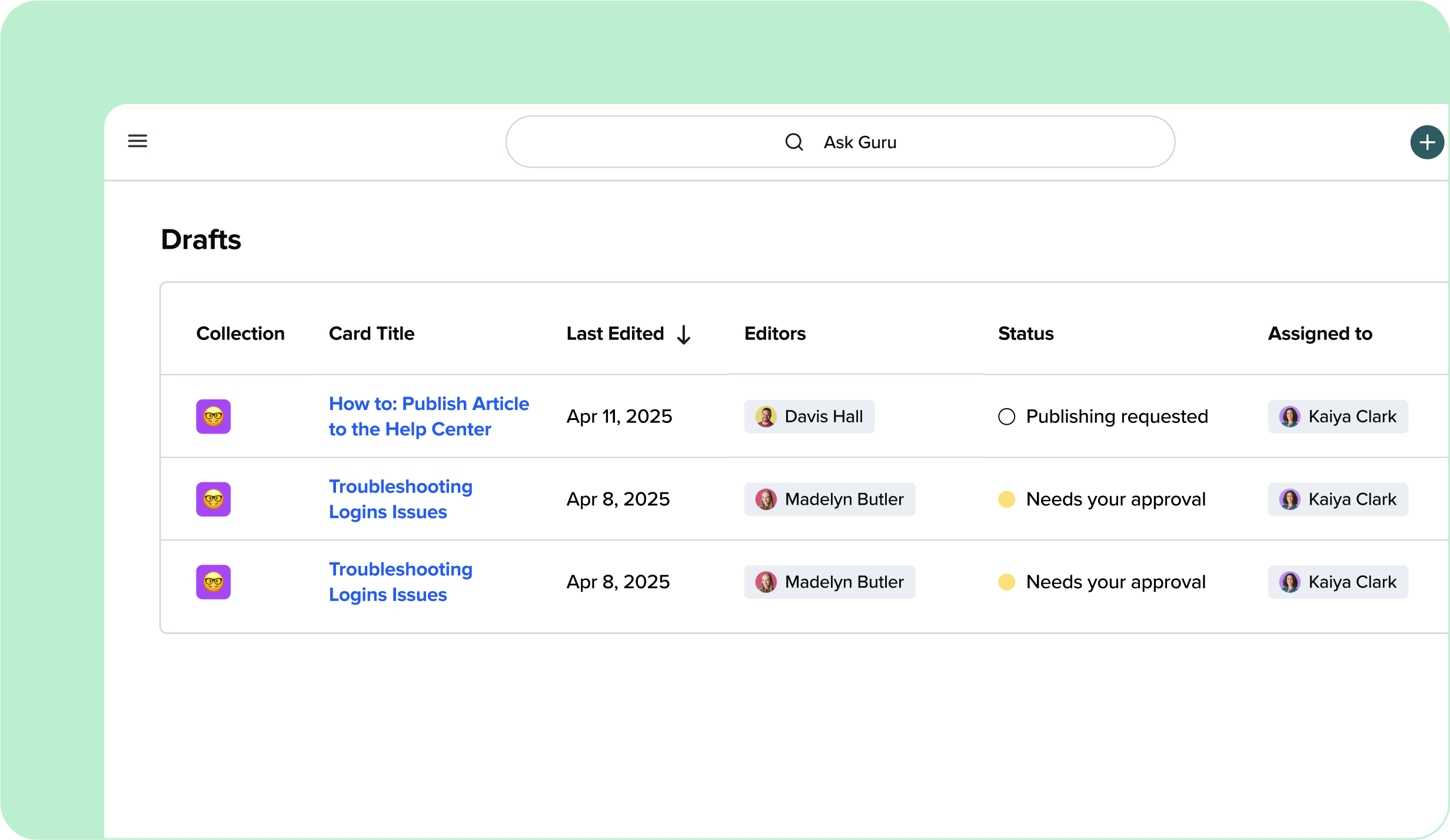Click the Drafts page heading
1450x840 pixels.
201,239
